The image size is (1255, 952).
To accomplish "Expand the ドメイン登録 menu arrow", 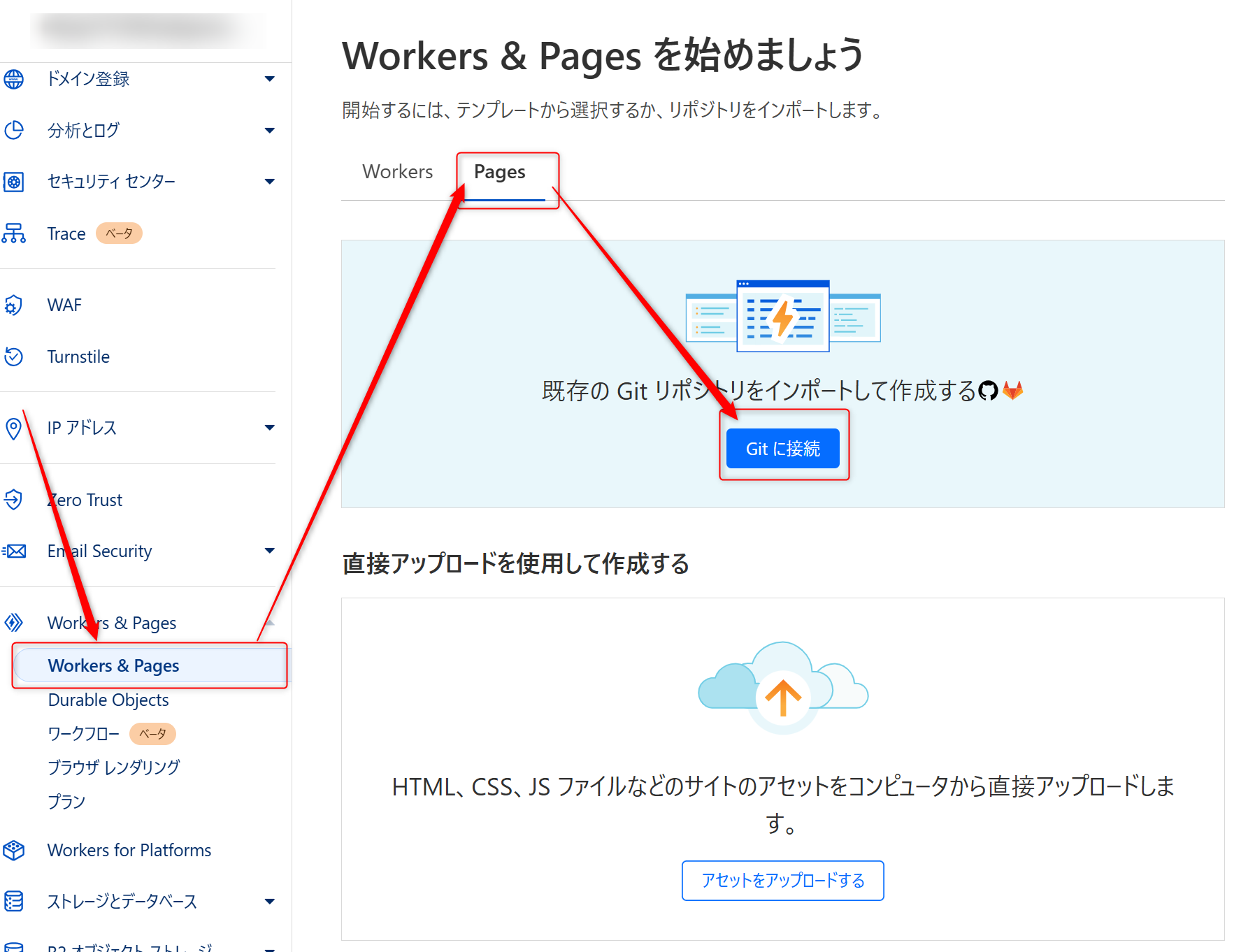I will coord(270,79).
